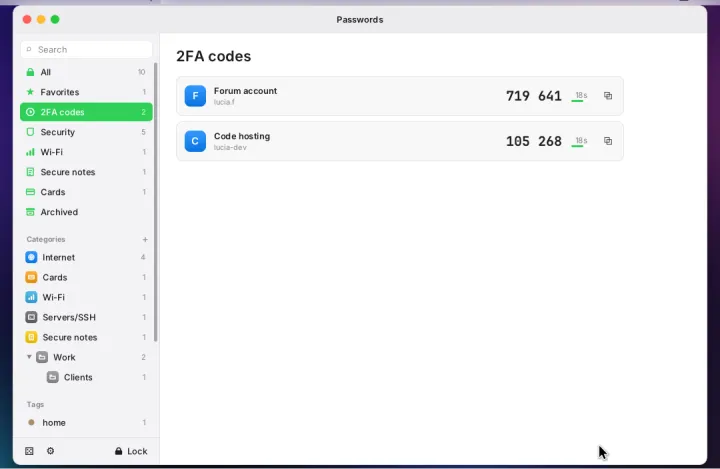Lock the password vault
Viewport: 720px width, 469px height.
point(131,451)
